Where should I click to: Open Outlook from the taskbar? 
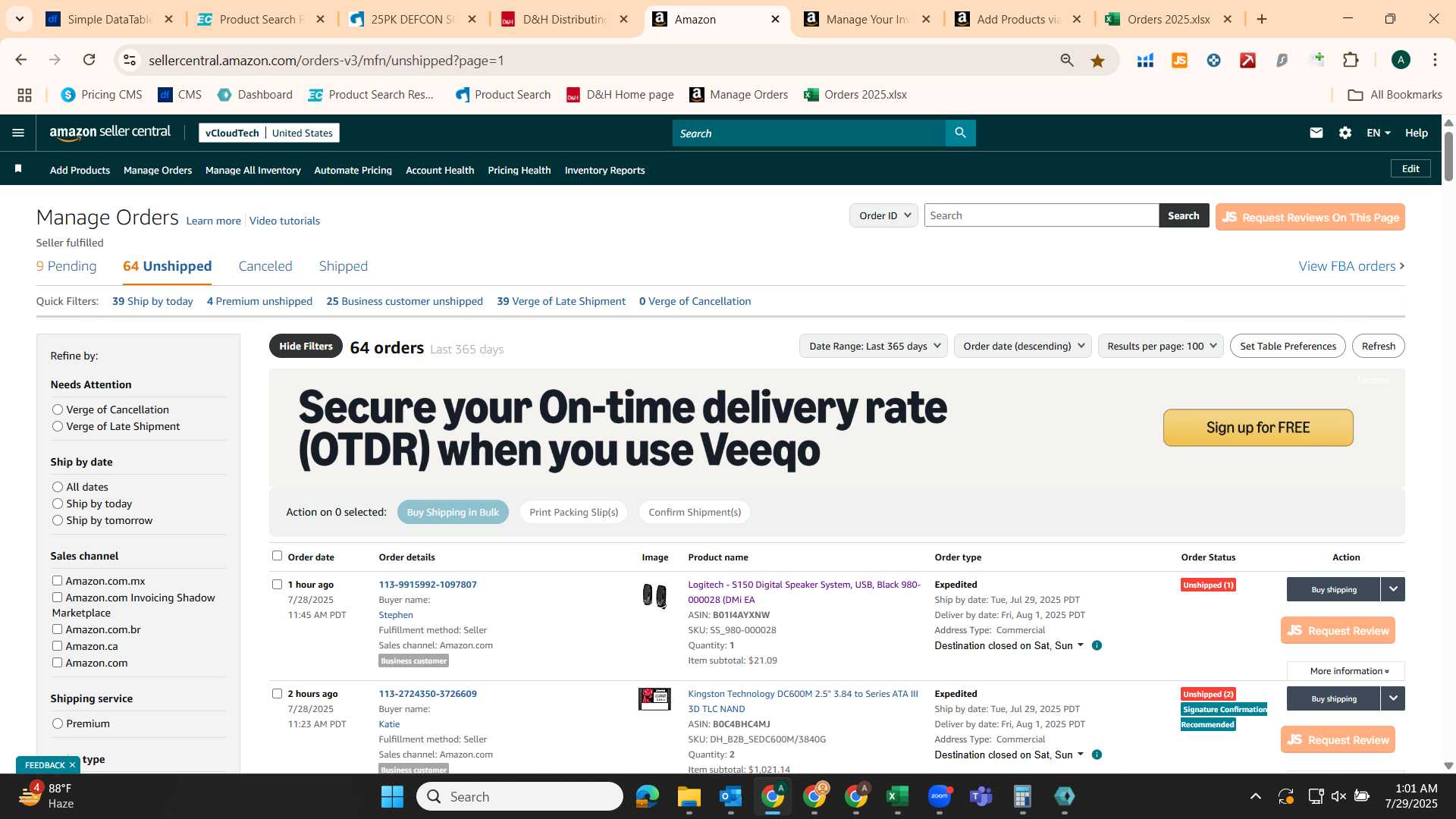click(x=730, y=796)
